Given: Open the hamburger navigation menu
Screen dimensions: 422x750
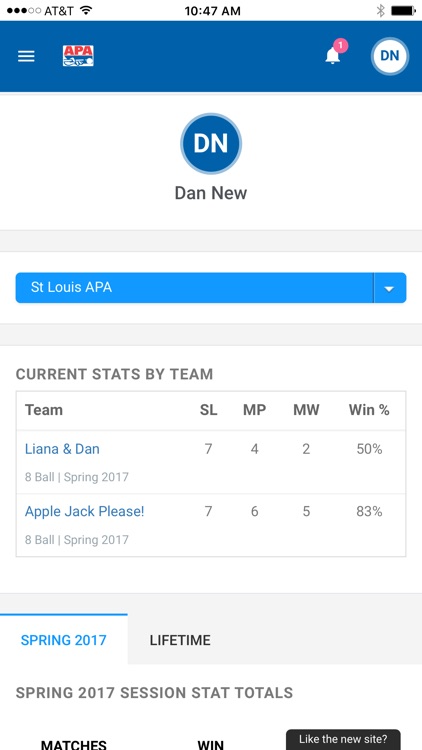Looking at the screenshot, I should (x=26, y=56).
